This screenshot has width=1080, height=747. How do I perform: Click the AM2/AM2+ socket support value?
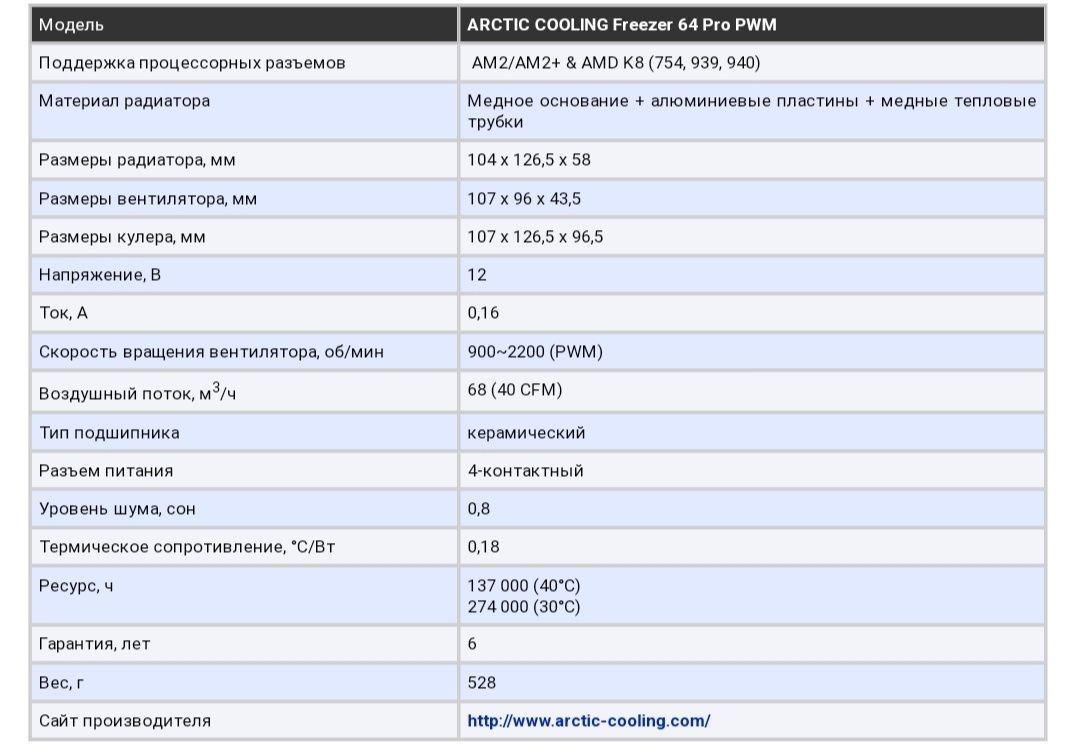tap(616, 63)
